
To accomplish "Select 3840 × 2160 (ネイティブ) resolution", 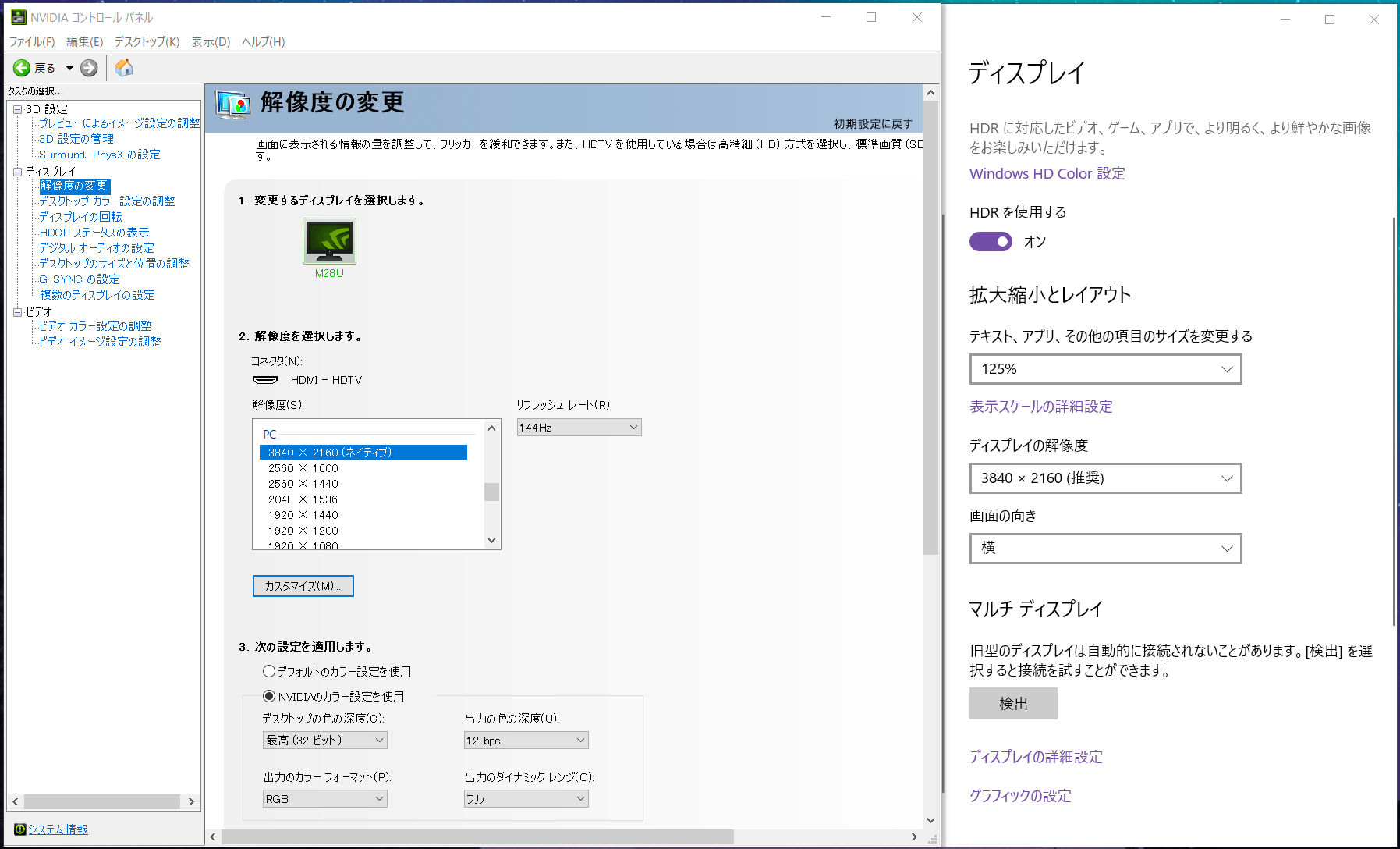I will tap(363, 453).
